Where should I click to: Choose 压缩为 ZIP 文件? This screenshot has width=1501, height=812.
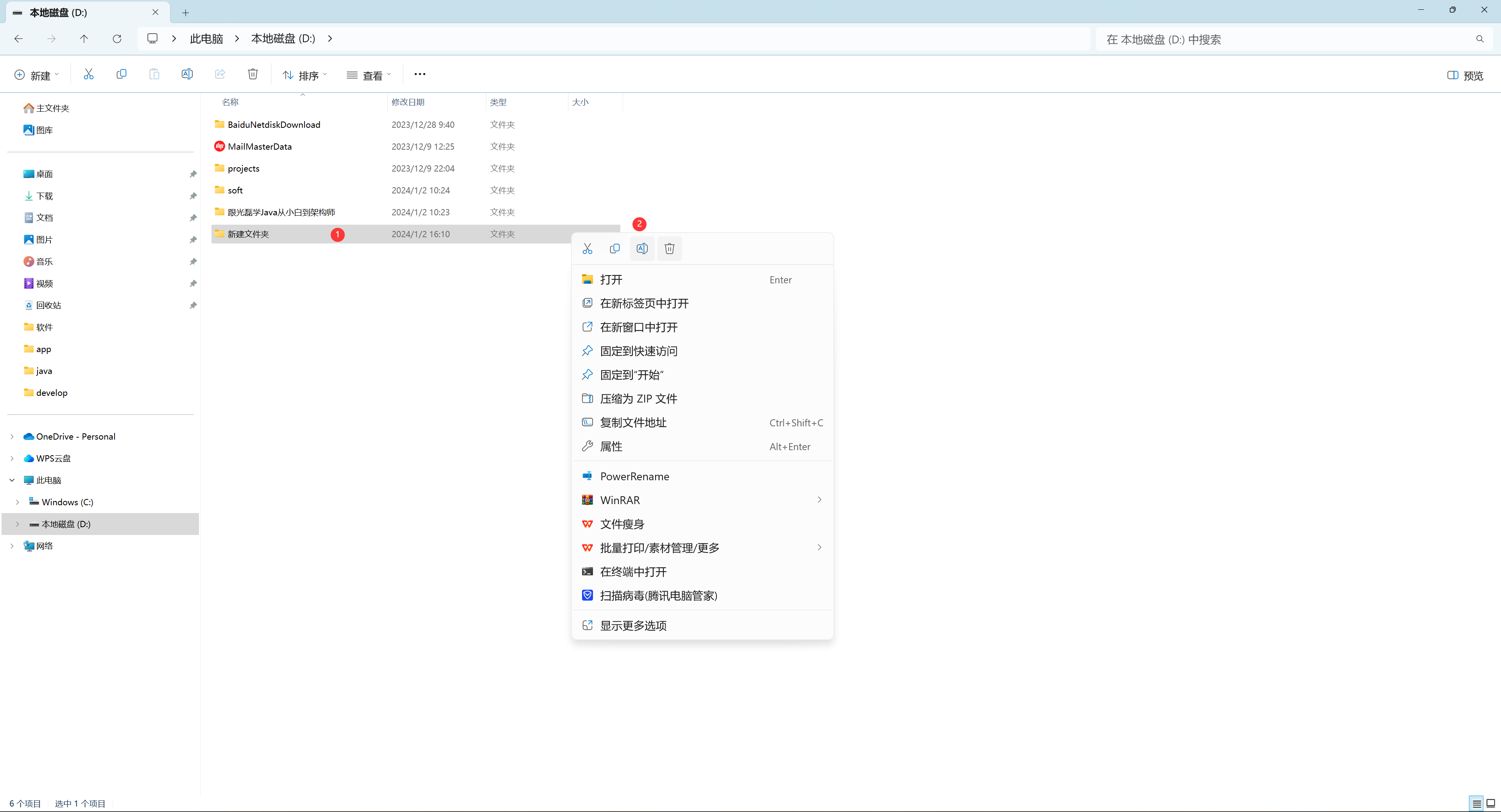pyautogui.click(x=703, y=399)
